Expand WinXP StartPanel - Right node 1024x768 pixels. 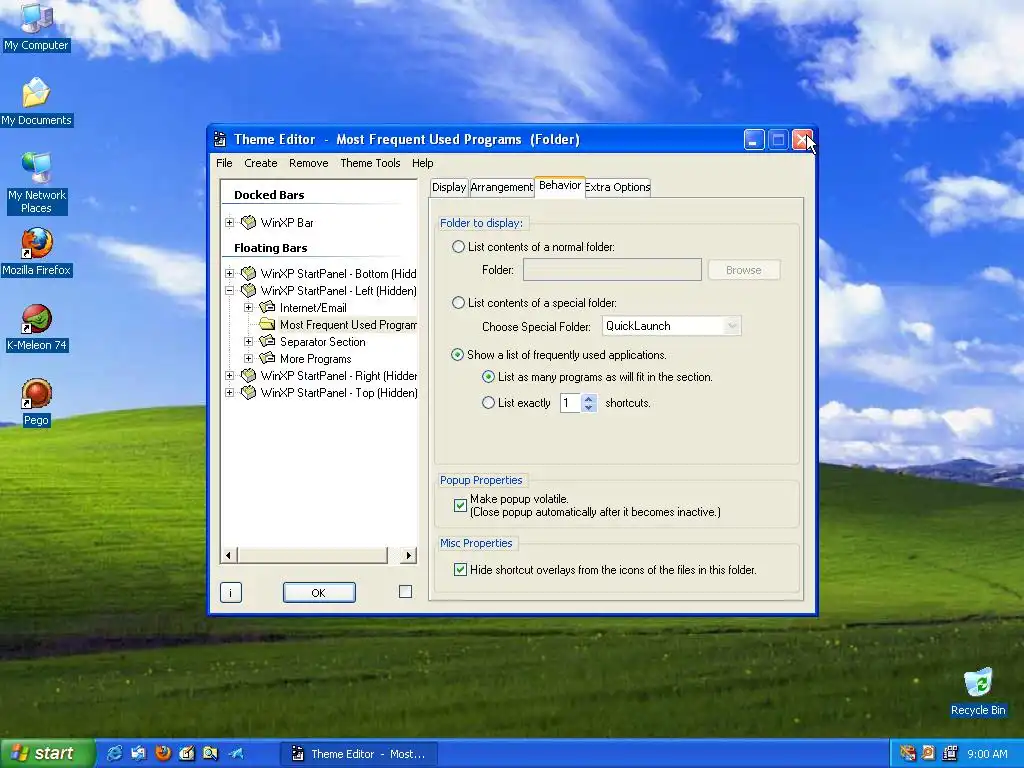tap(229, 376)
